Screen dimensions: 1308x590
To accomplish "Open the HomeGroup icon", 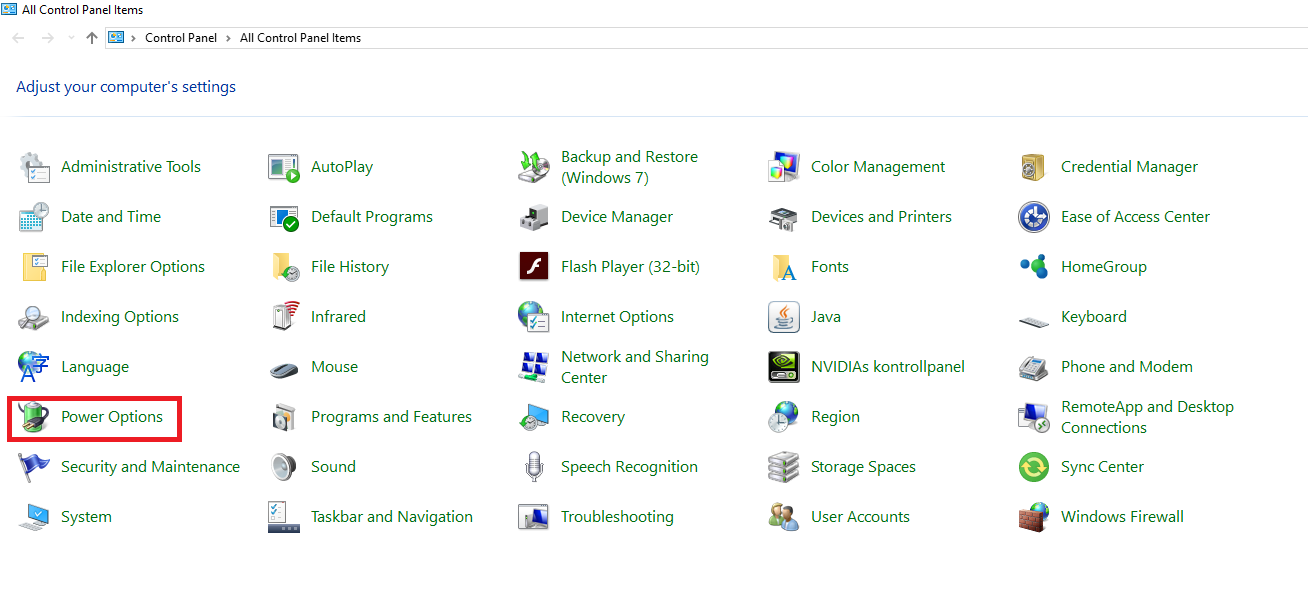I will (x=1034, y=267).
